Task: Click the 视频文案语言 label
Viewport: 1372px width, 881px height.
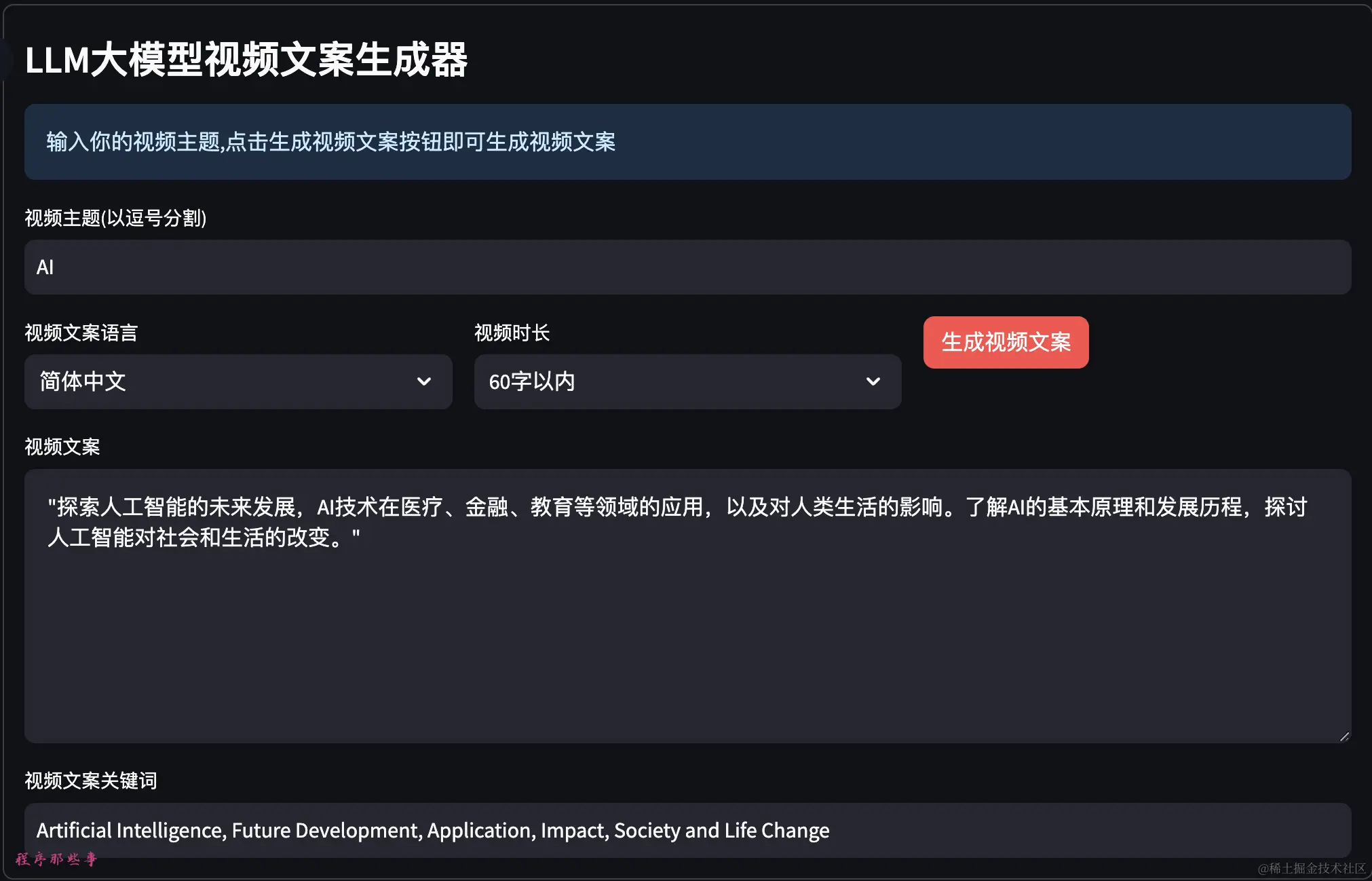Action: 81,333
